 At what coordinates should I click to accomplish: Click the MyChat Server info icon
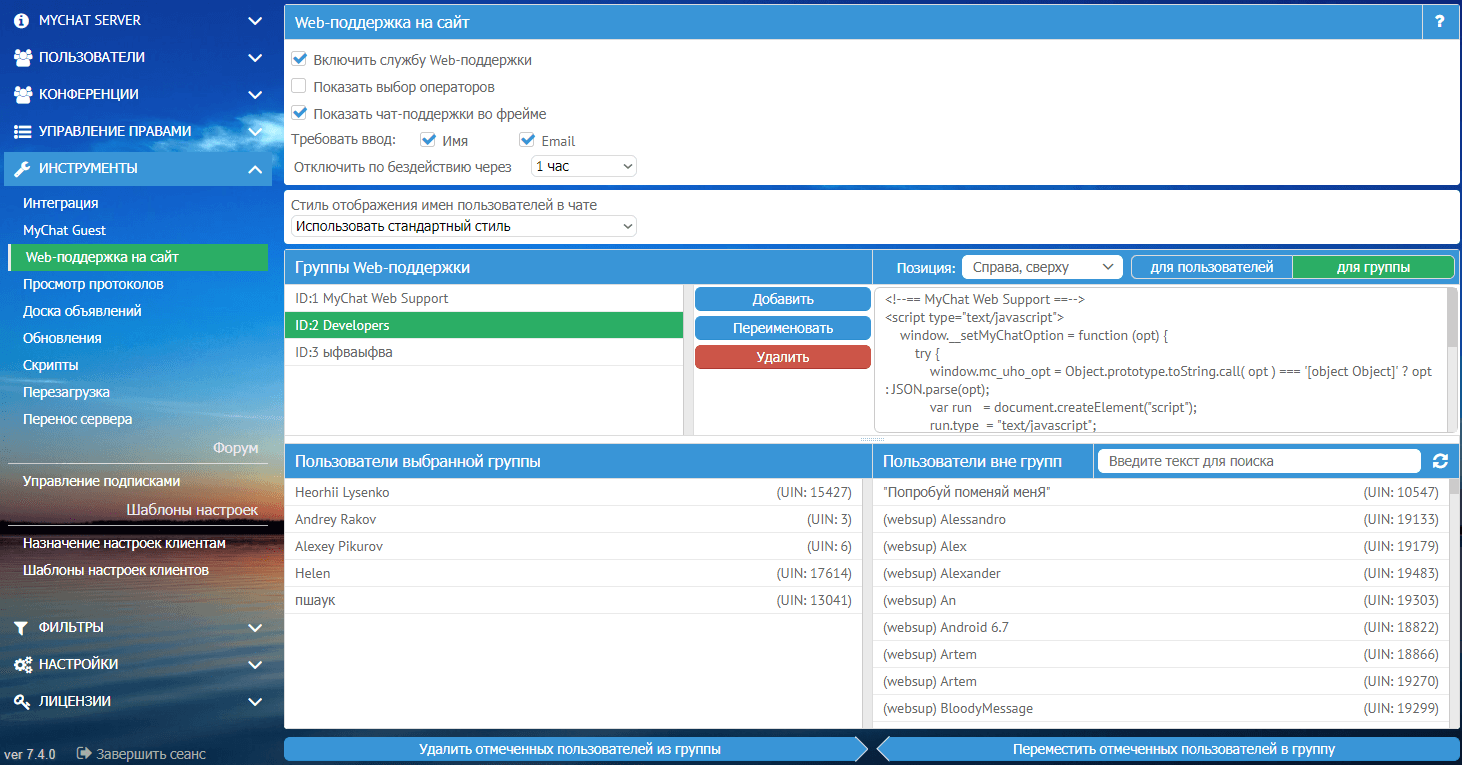22,20
